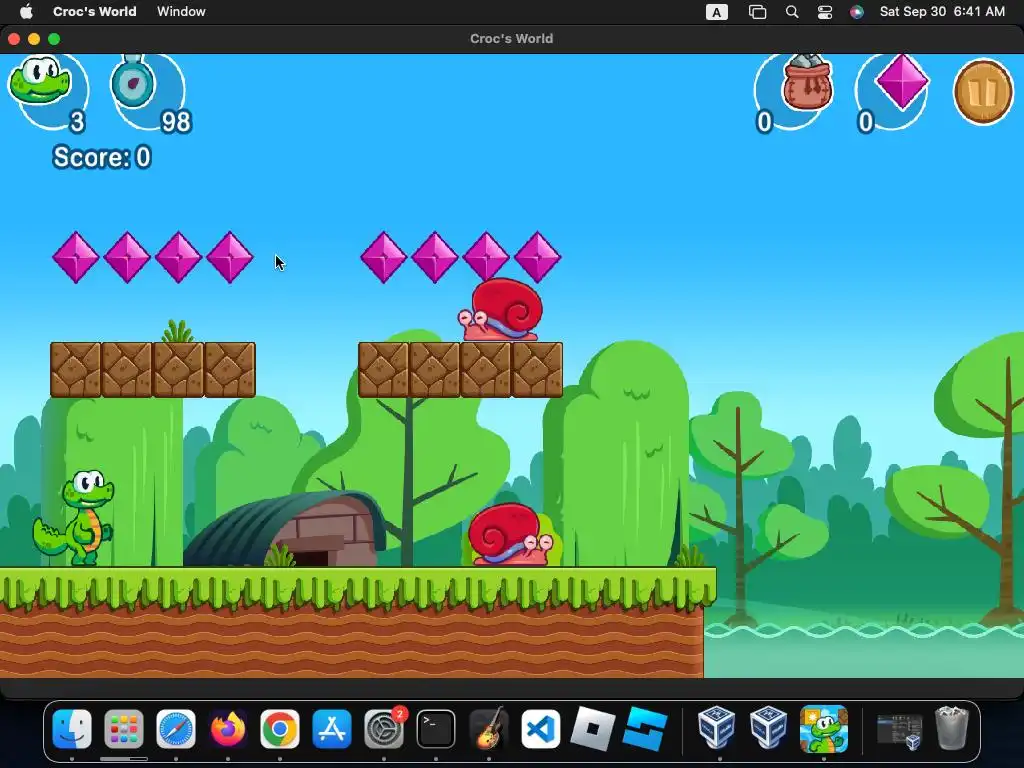Click the stone bag counter icon
This screenshot has width=1024, height=768.
tap(807, 82)
